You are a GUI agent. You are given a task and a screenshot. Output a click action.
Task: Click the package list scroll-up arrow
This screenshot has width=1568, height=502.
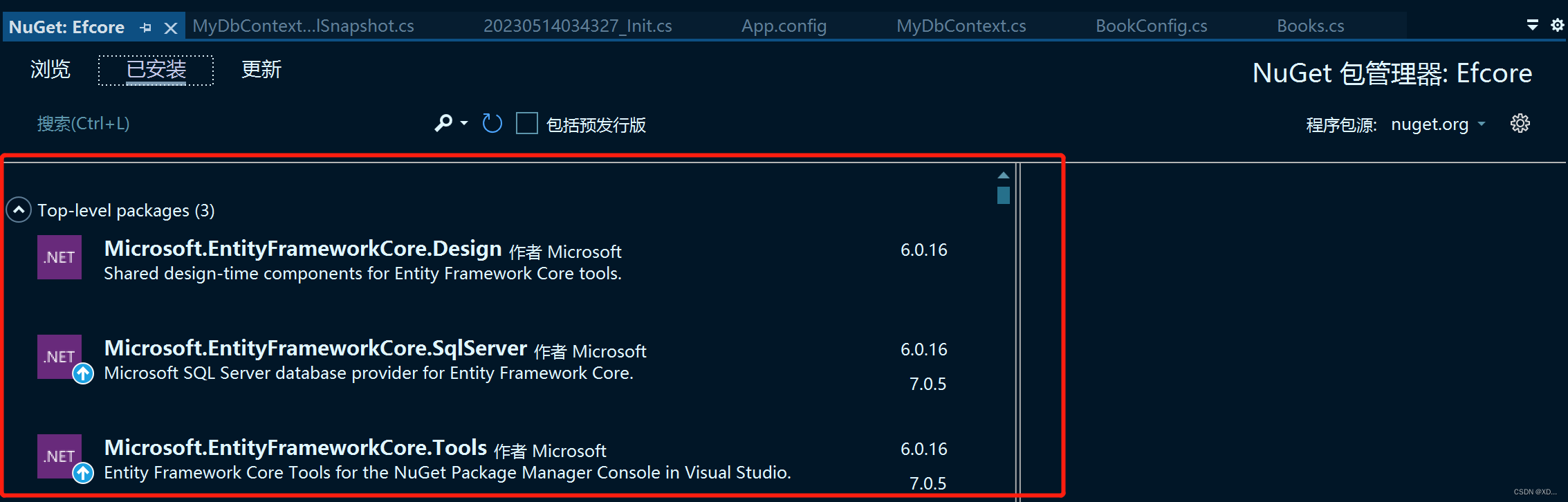pyautogui.click(x=1004, y=176)
